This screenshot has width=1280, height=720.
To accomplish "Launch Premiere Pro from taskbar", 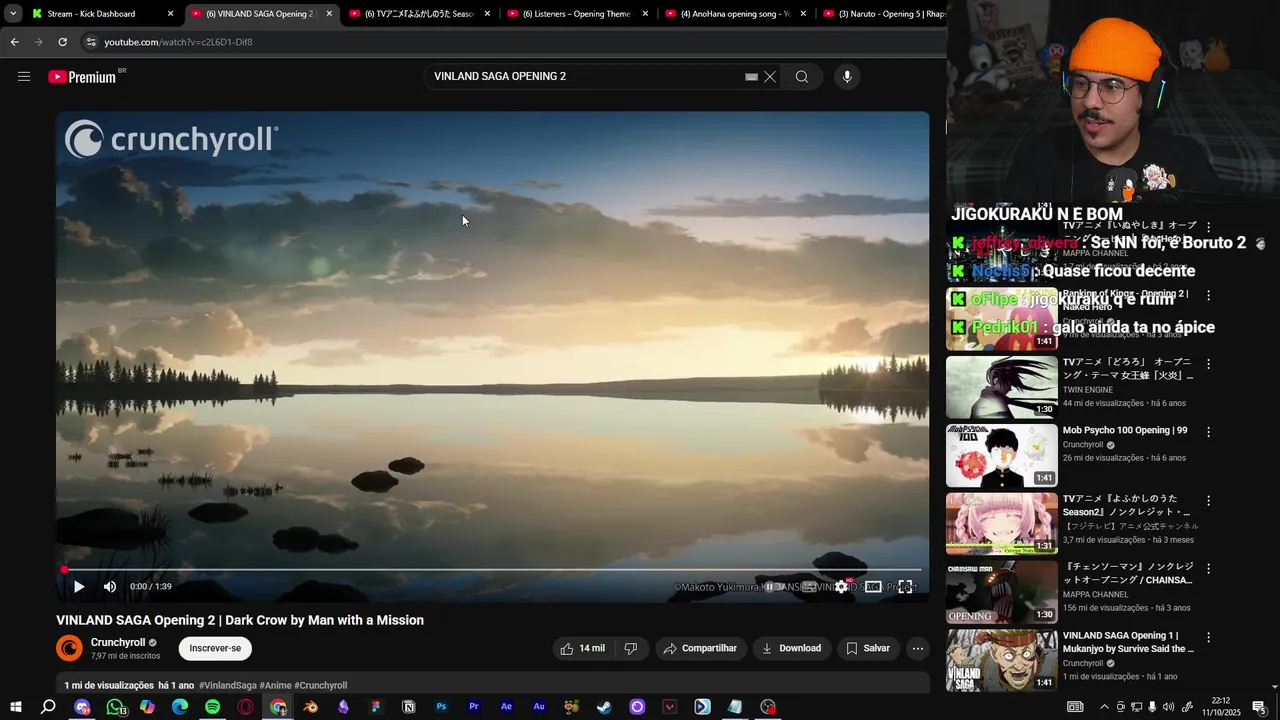I will click(474, 707).
